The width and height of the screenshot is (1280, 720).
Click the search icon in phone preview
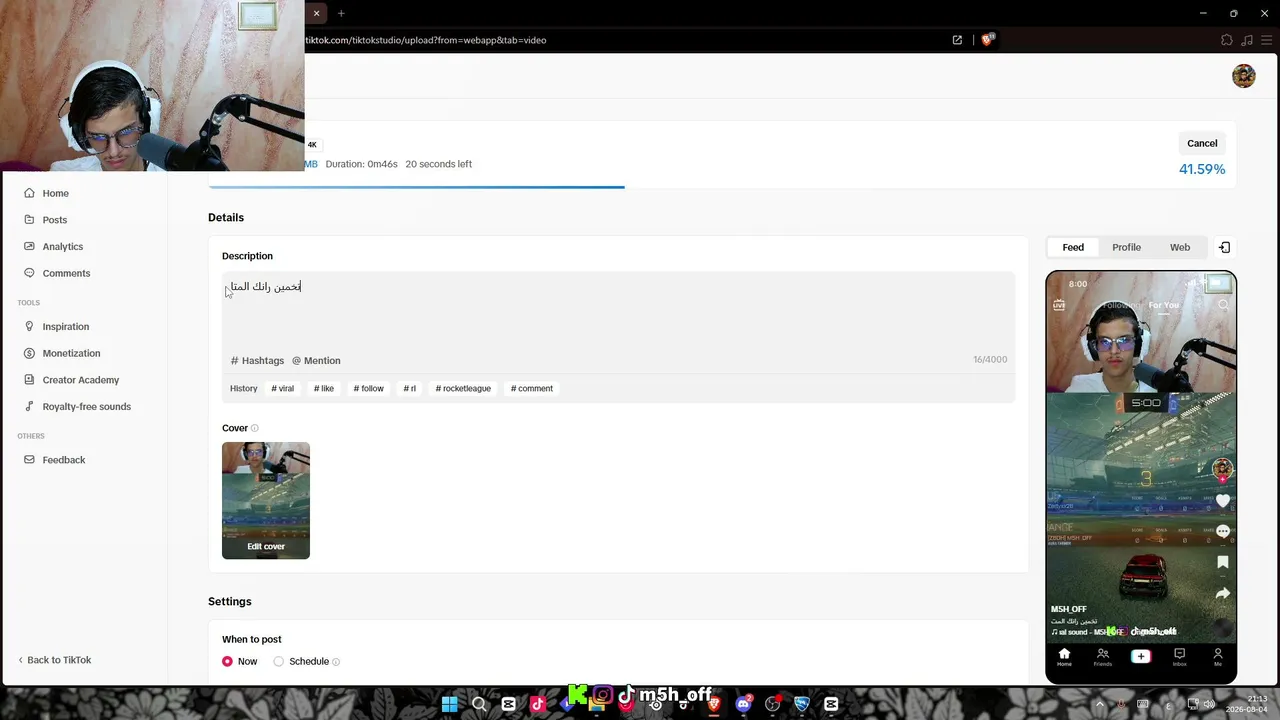coord(1223,305)
